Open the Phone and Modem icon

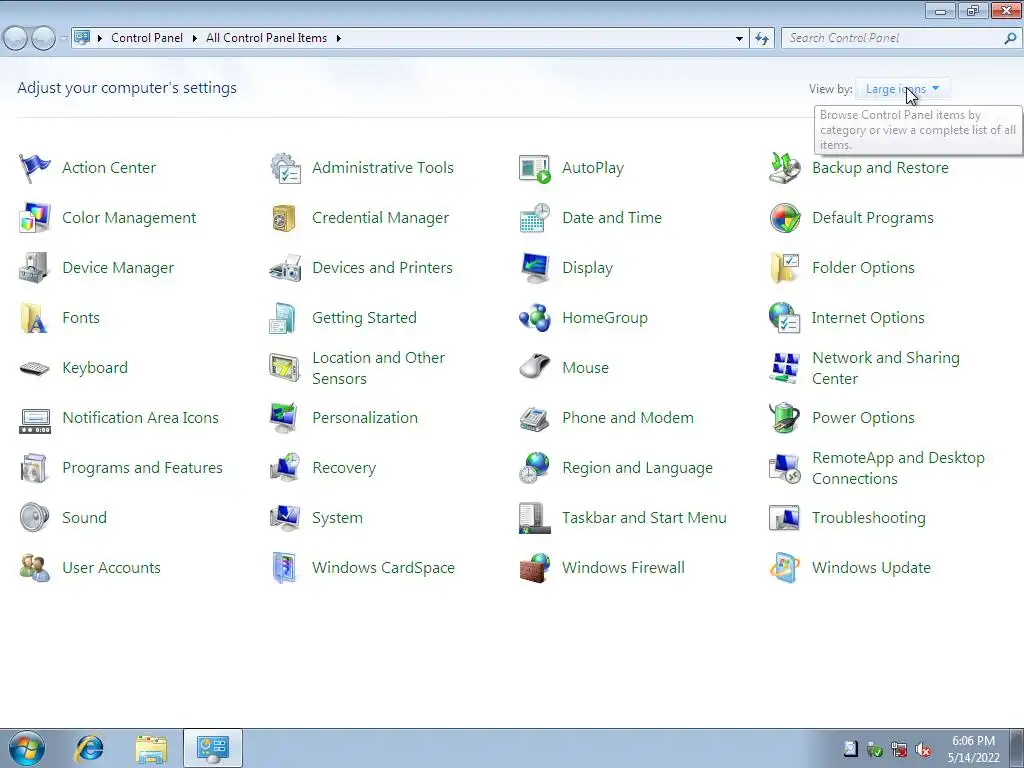535,419
